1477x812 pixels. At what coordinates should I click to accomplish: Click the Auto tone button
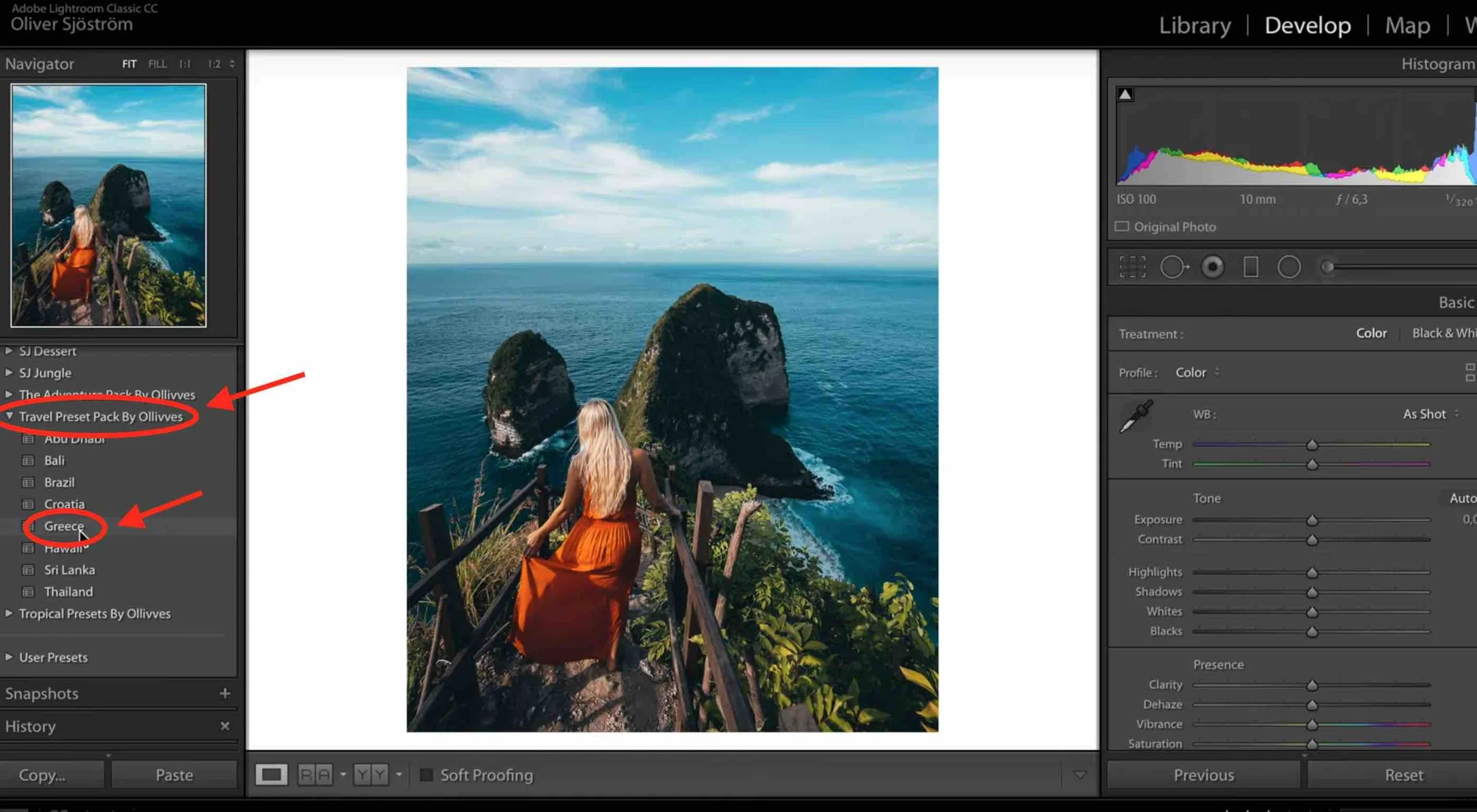point(1462,498)
